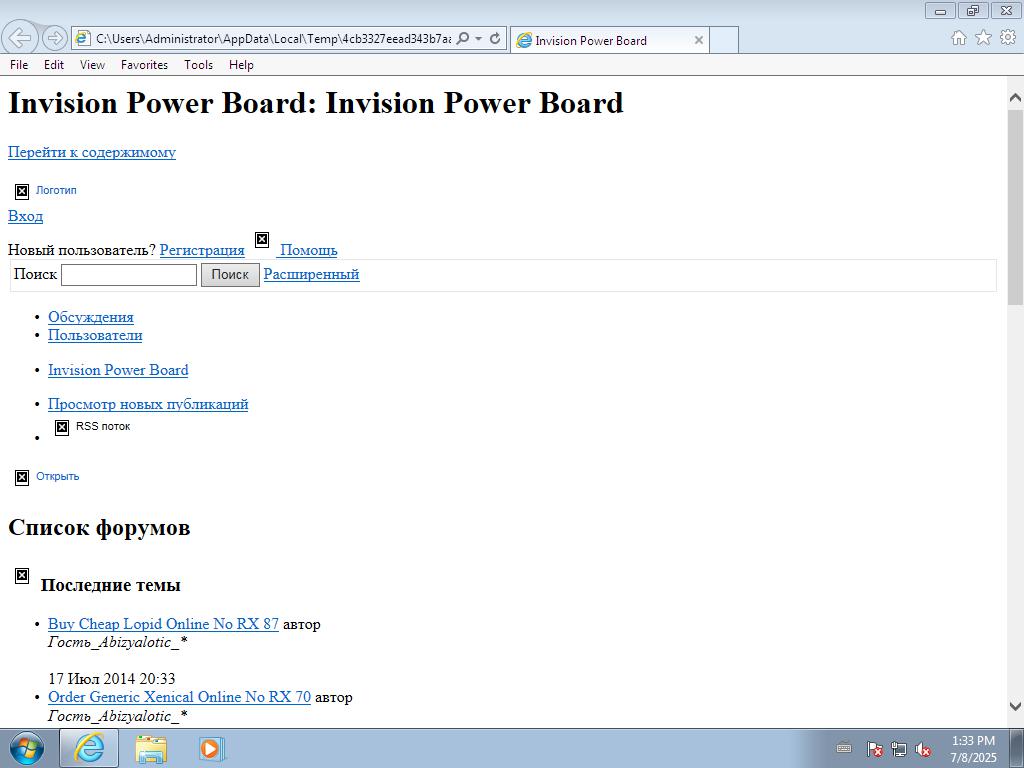This screenshot has width=1024, height=768.
Task: Click the address bar URL field
Action: point(273,39)
